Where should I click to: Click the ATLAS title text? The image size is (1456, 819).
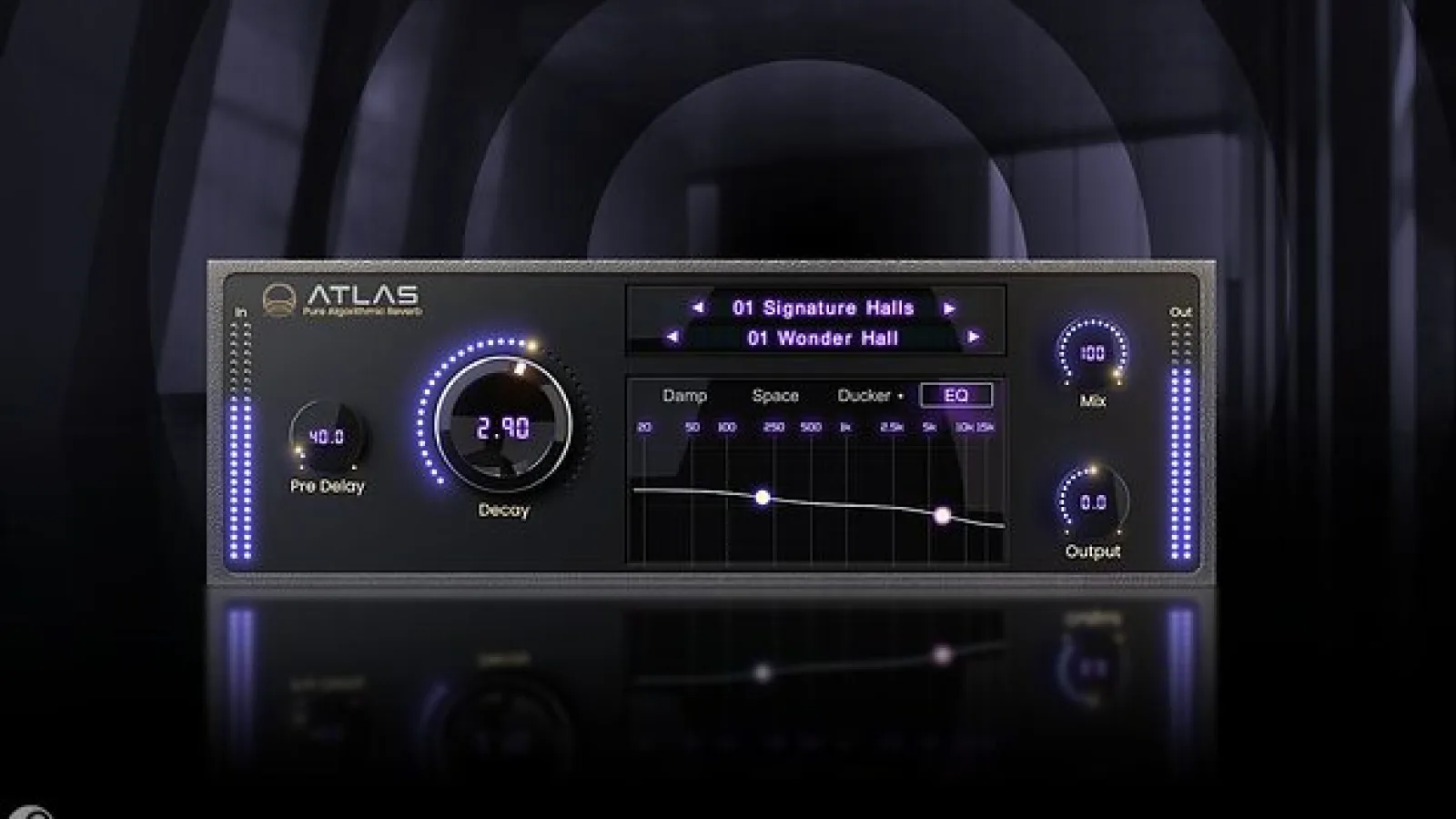click(x=362, y=295)
